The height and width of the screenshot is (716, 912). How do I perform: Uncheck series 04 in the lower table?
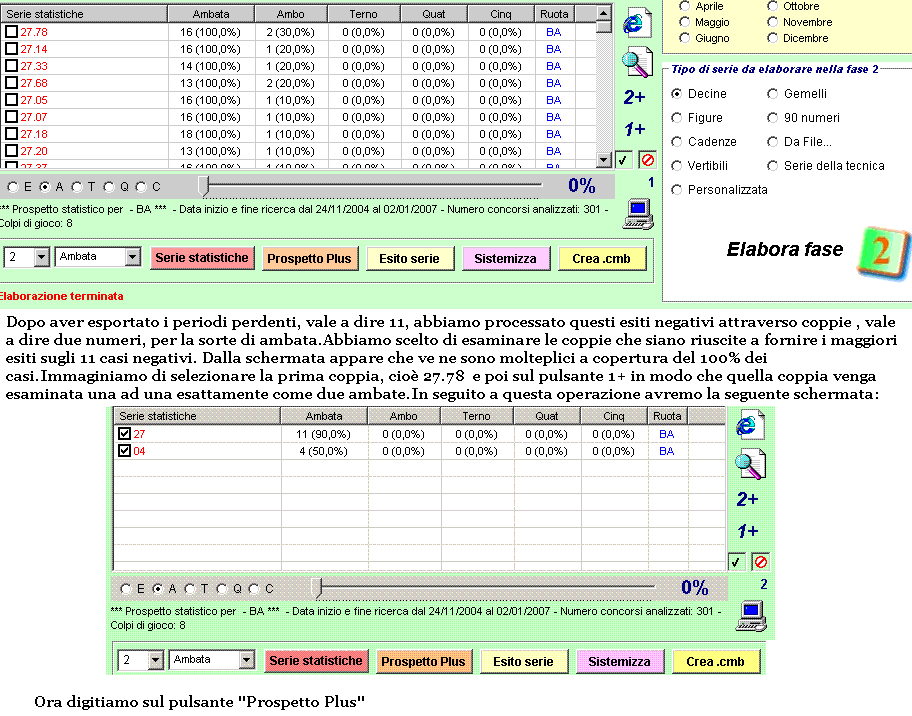pyautogui.click(x=124, y=450)
